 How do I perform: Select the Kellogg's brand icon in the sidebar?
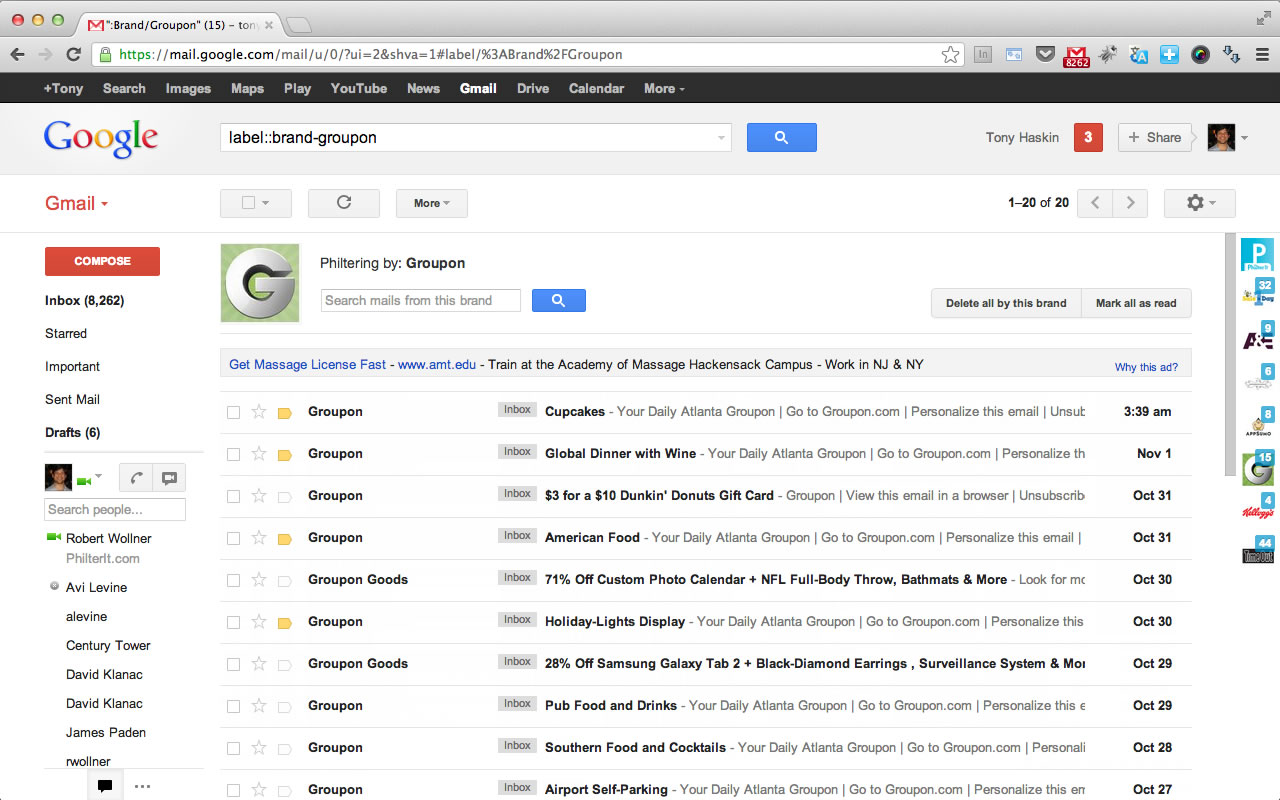(x=1257, y=510)
